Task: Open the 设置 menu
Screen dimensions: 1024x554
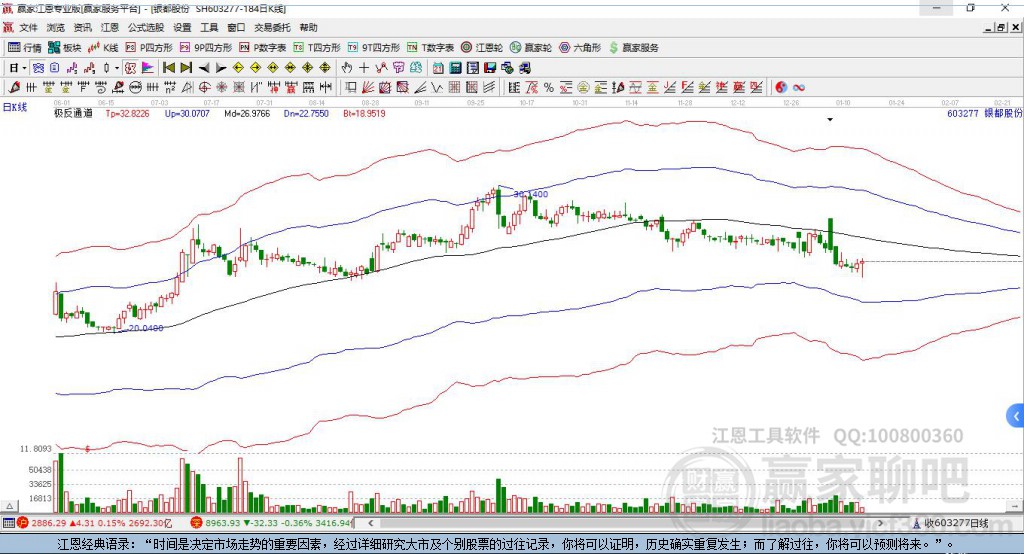Action: (x=182, y=27)
